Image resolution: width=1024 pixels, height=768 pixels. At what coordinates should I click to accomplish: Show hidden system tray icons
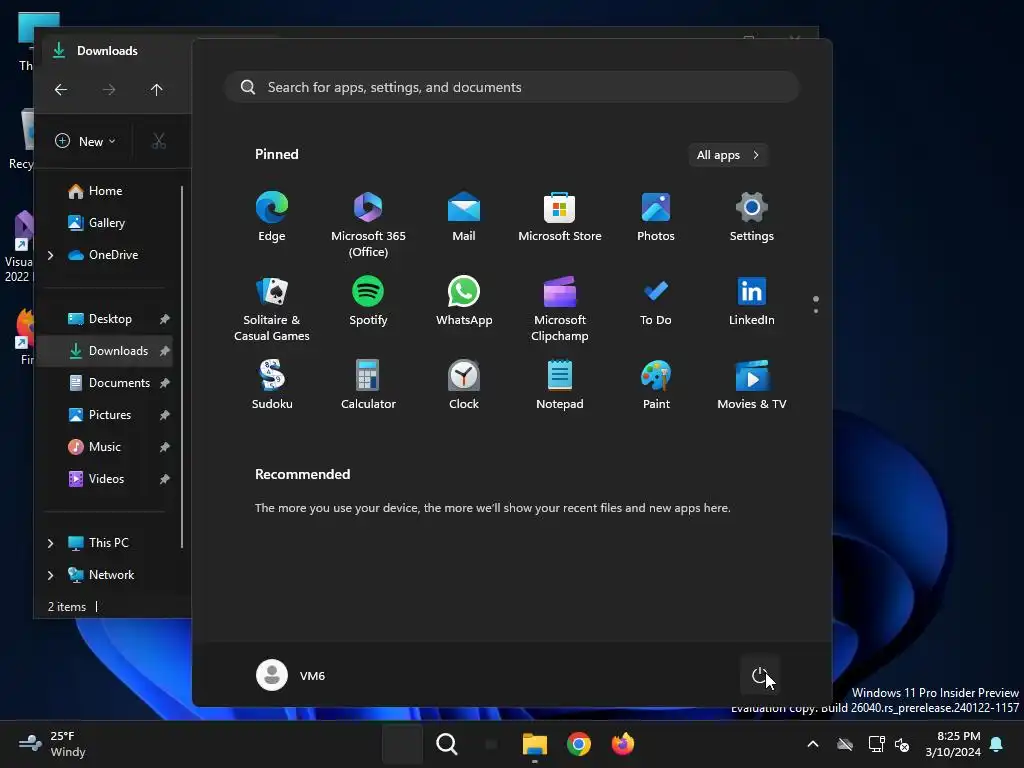813,744
